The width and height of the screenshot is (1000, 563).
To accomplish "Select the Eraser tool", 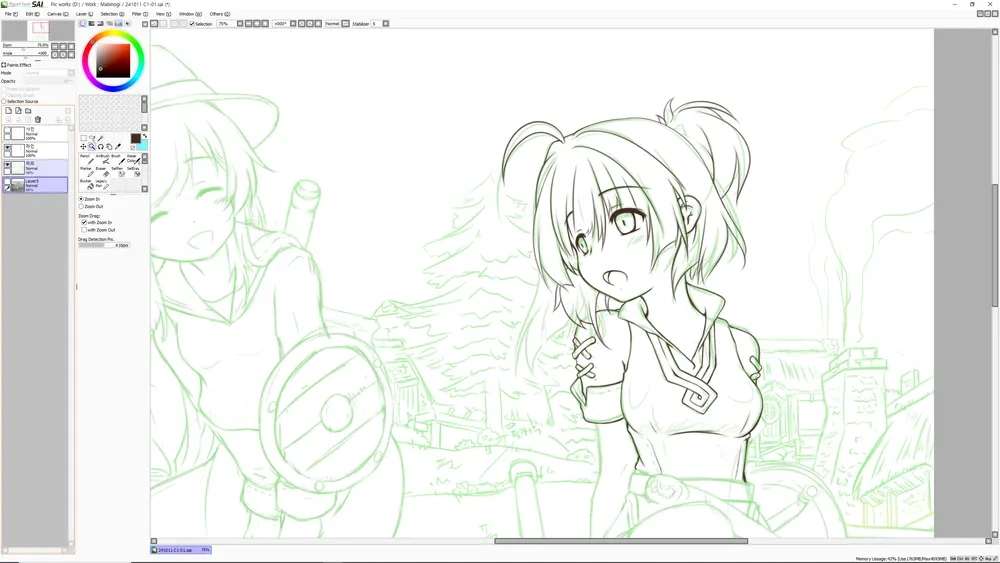I will 103,173.
